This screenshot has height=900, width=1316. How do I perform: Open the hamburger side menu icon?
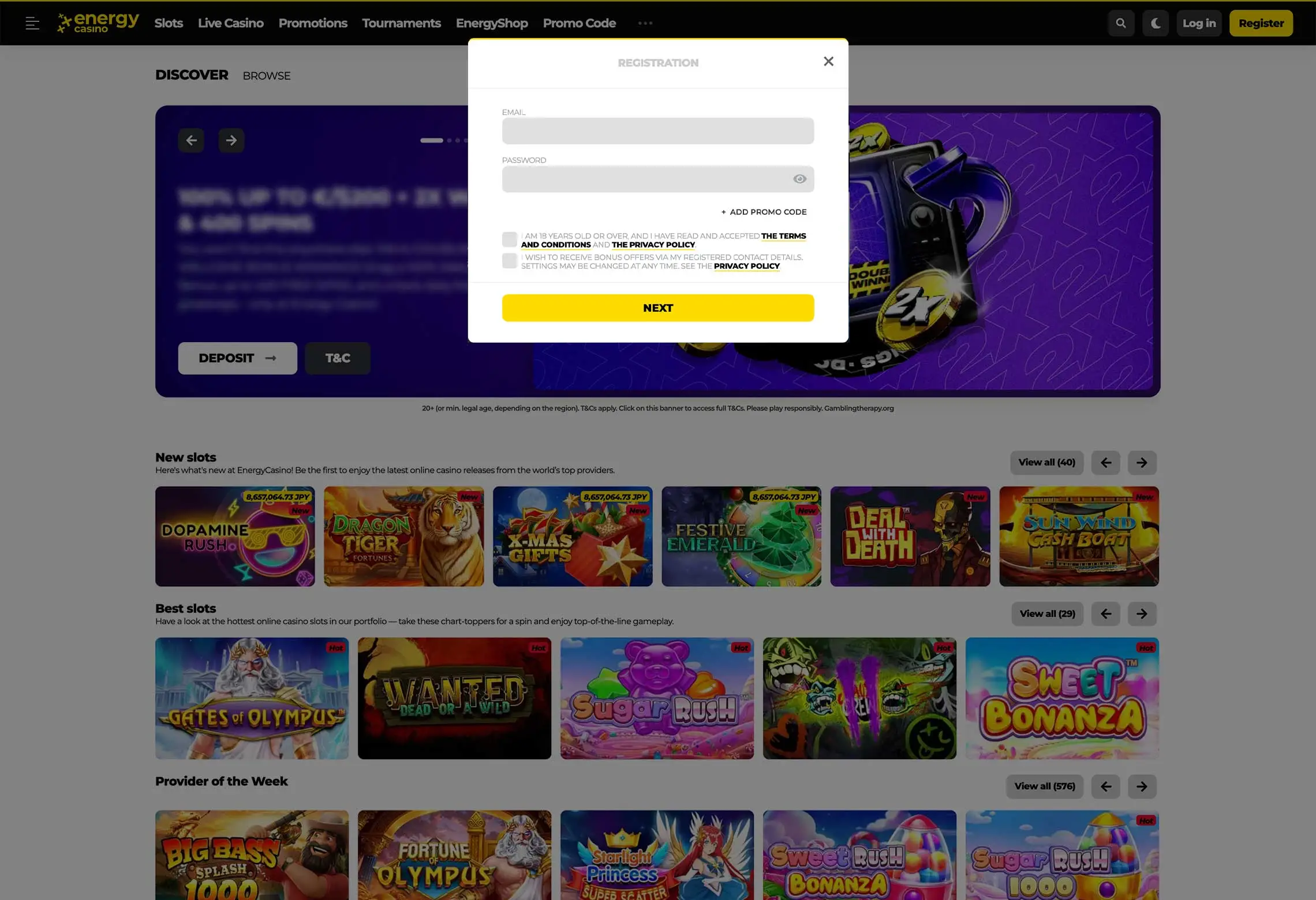pyautogui.click(x=32, y=23)
